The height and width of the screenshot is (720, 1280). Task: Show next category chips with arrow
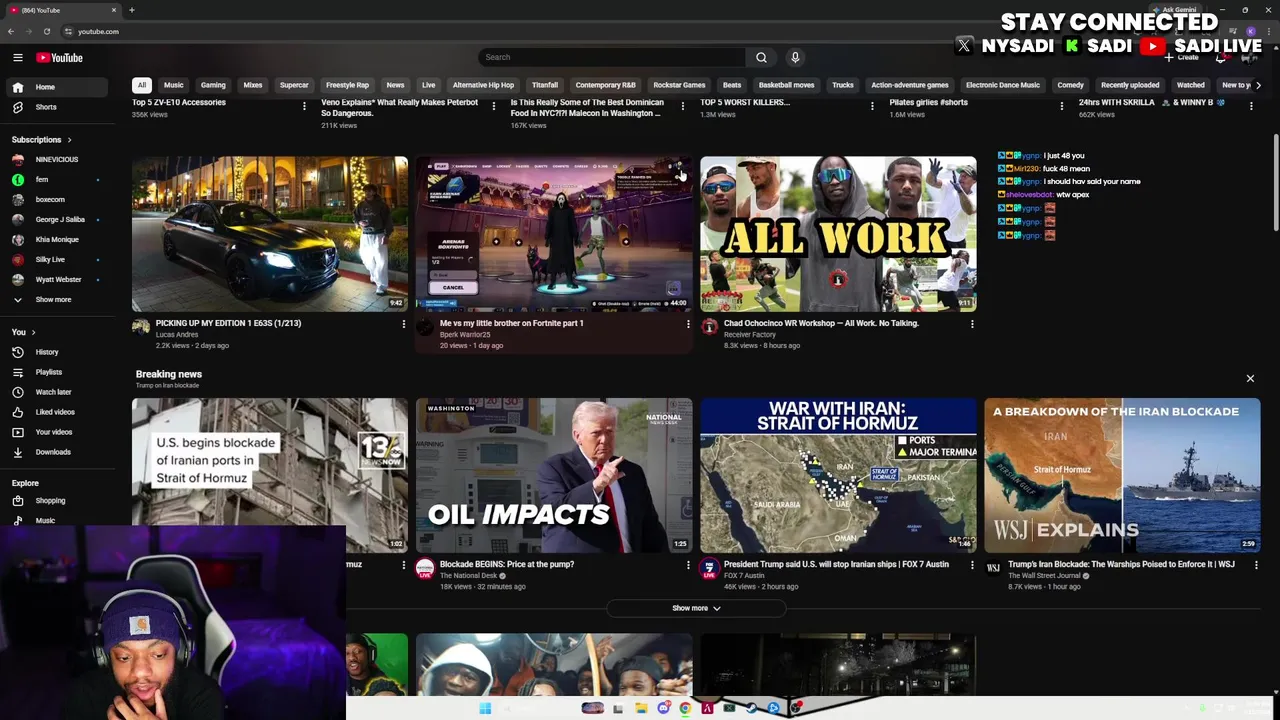coord(1258,85)
